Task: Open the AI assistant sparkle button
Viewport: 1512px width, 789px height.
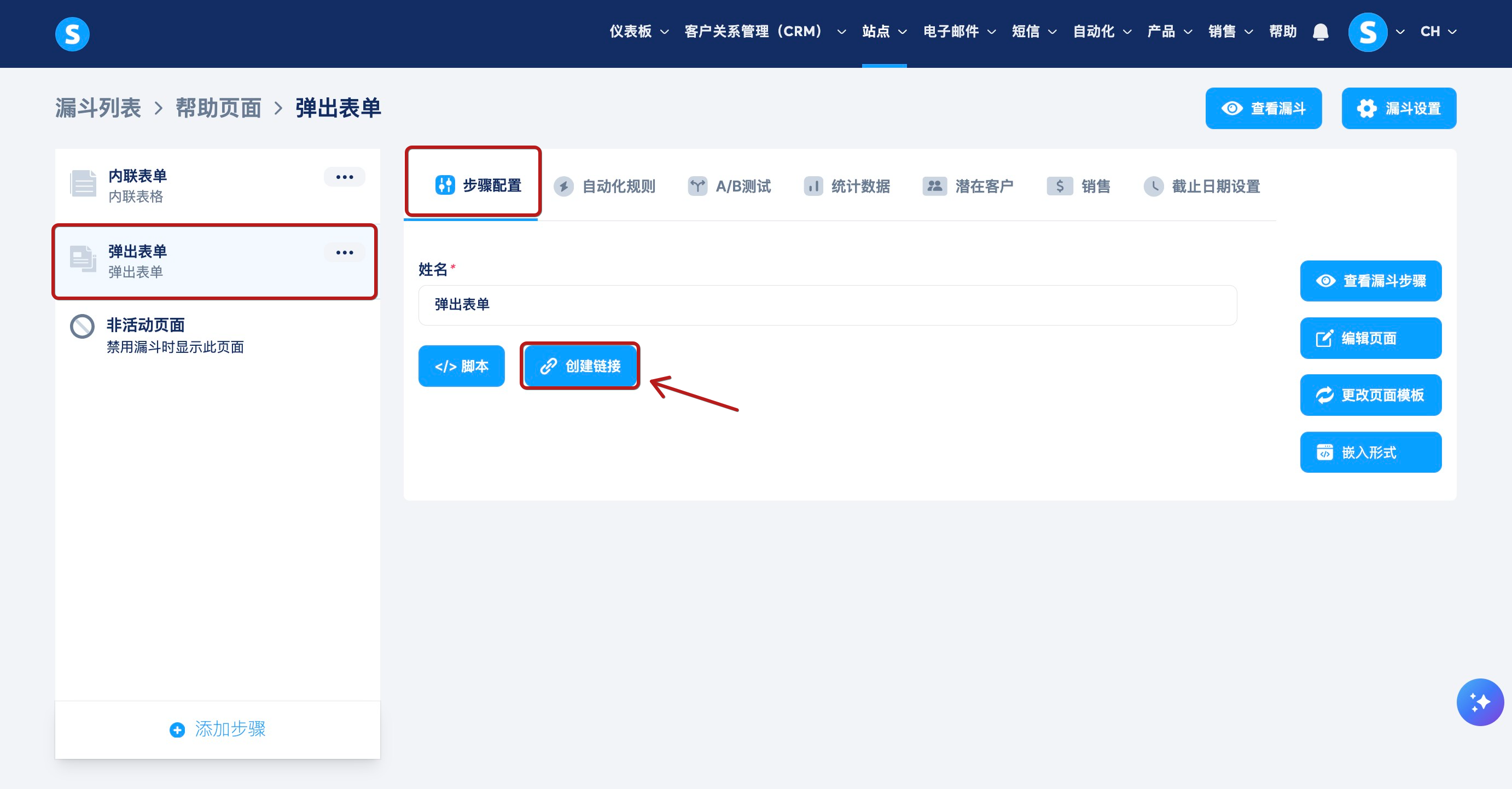Action: (x=1479, y=701)
